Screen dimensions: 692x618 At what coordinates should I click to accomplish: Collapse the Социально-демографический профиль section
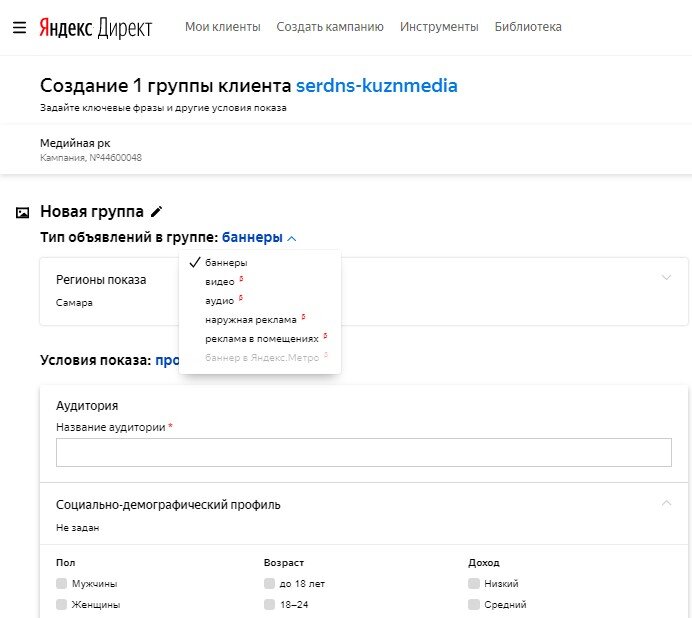pos(666,503)
